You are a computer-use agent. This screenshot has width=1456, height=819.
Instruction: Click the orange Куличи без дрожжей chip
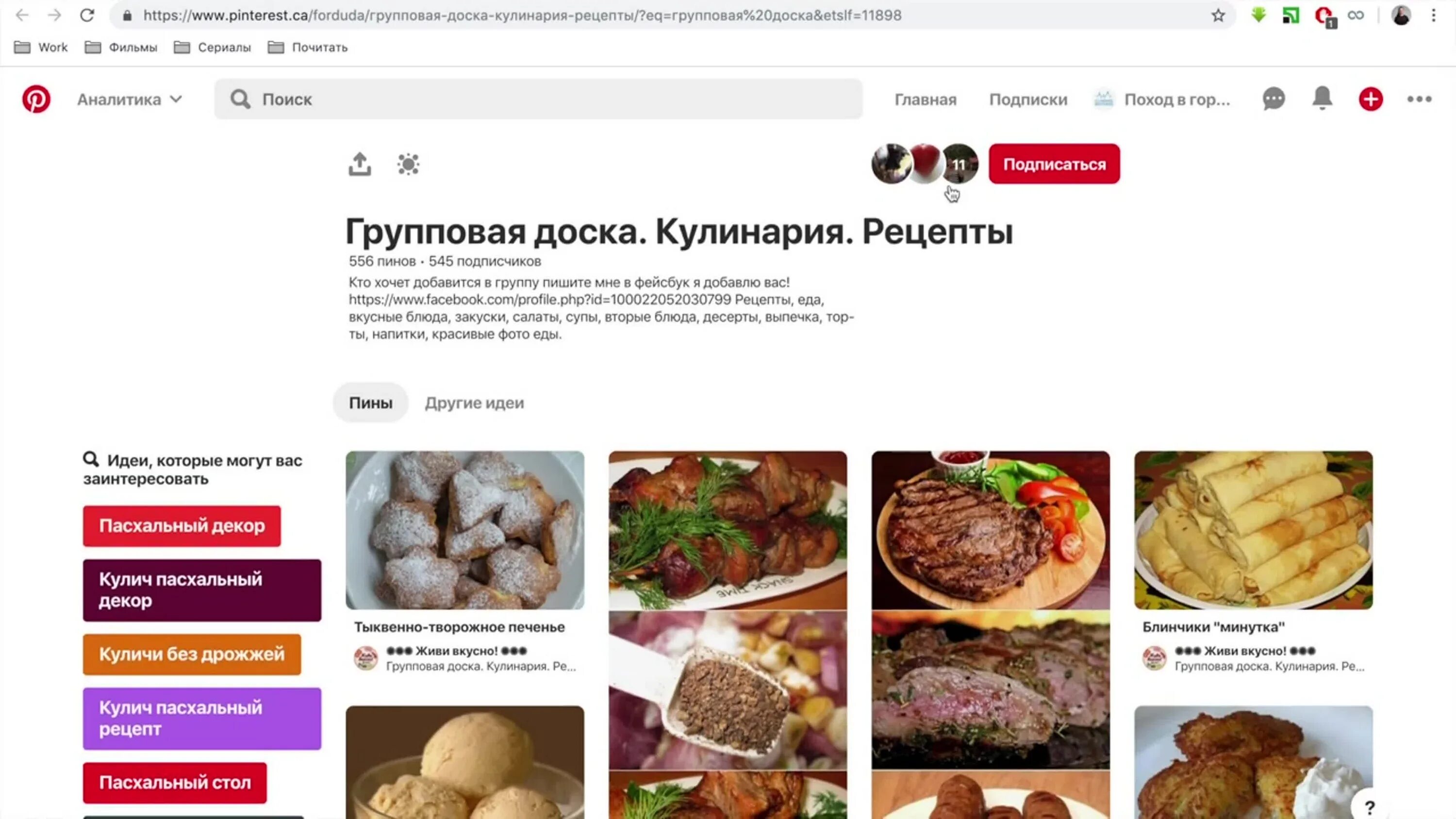pos(192,654)
